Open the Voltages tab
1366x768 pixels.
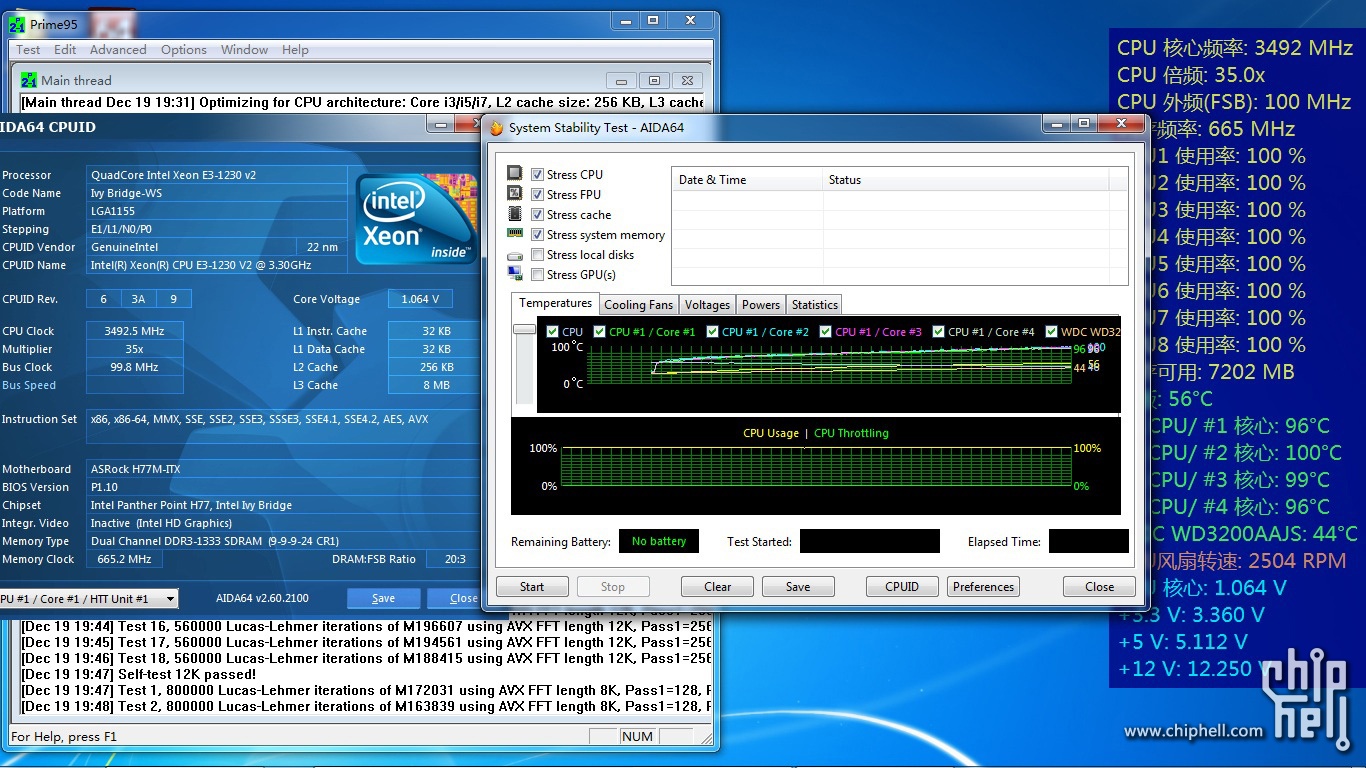point(707,305)
